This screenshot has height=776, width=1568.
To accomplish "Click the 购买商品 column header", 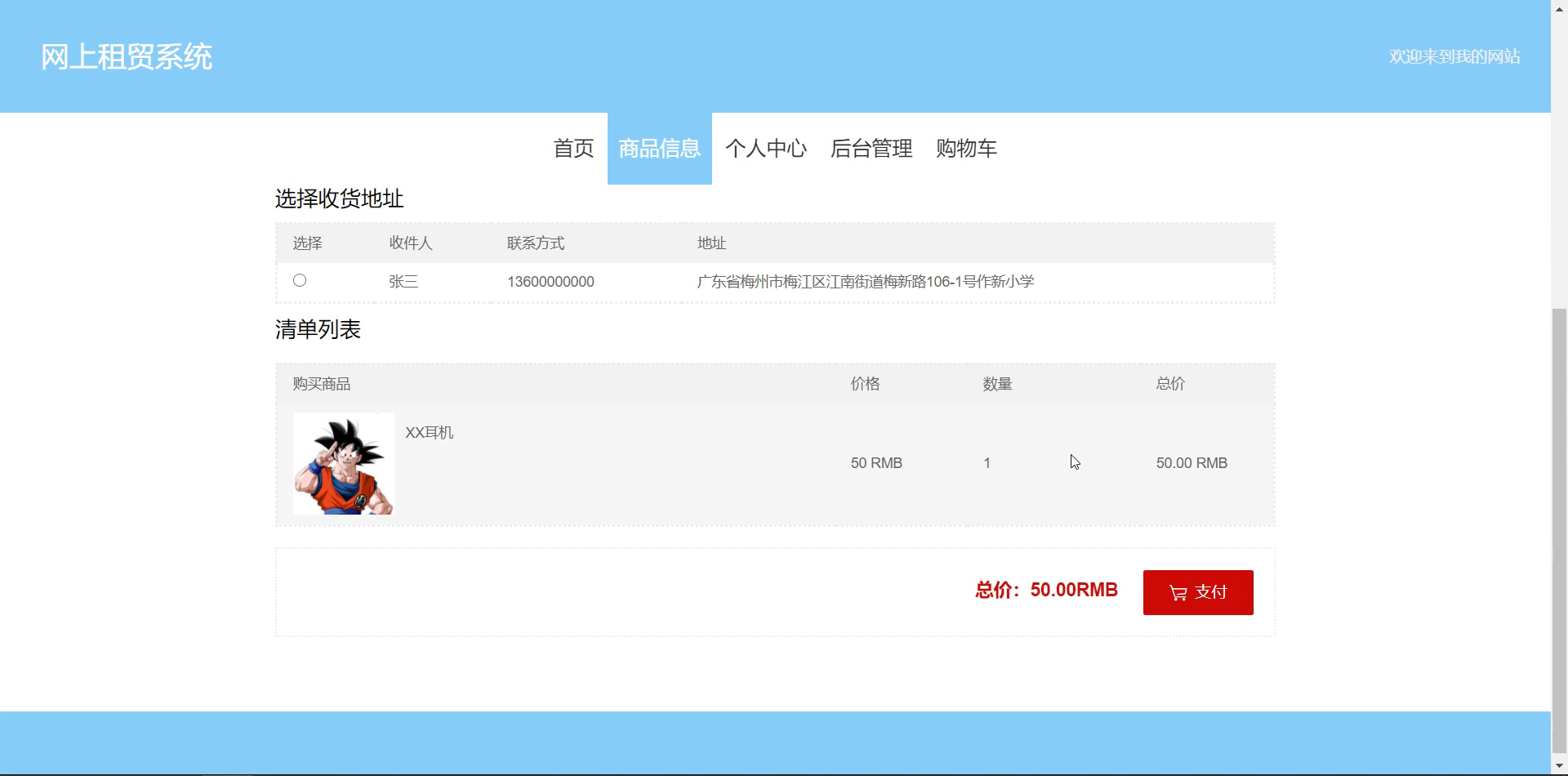I will [x=322, y=384].
